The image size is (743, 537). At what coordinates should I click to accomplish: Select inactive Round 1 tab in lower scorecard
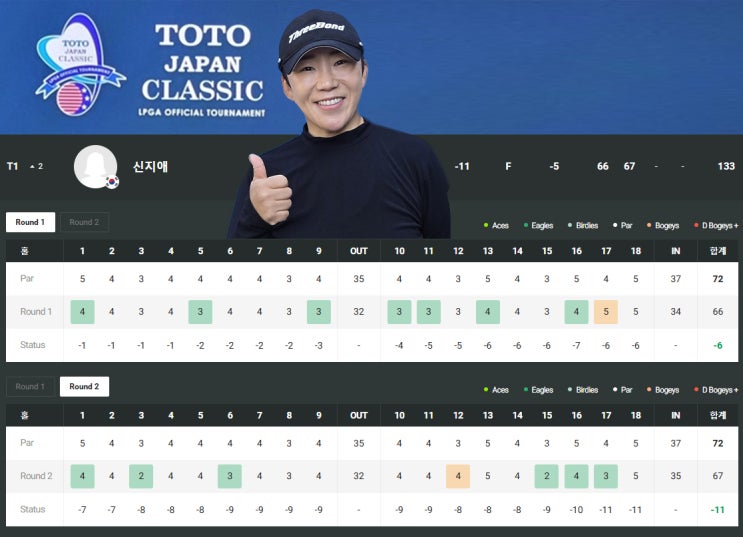[x=30, y=387]
